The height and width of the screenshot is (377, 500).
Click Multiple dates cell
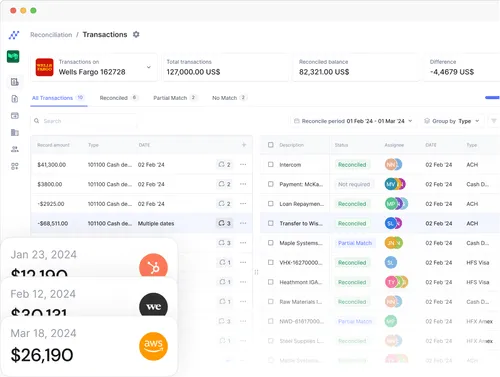click(x=156, y=223)
